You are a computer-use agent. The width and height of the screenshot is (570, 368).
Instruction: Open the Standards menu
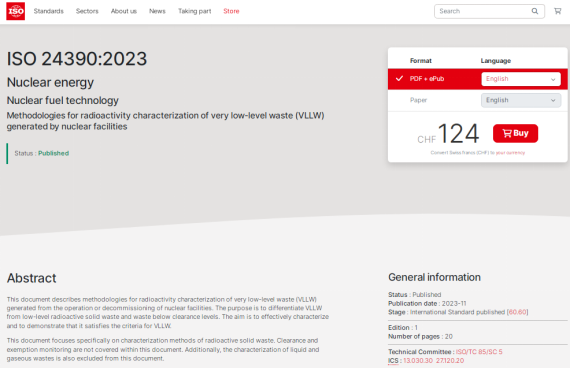49,11
